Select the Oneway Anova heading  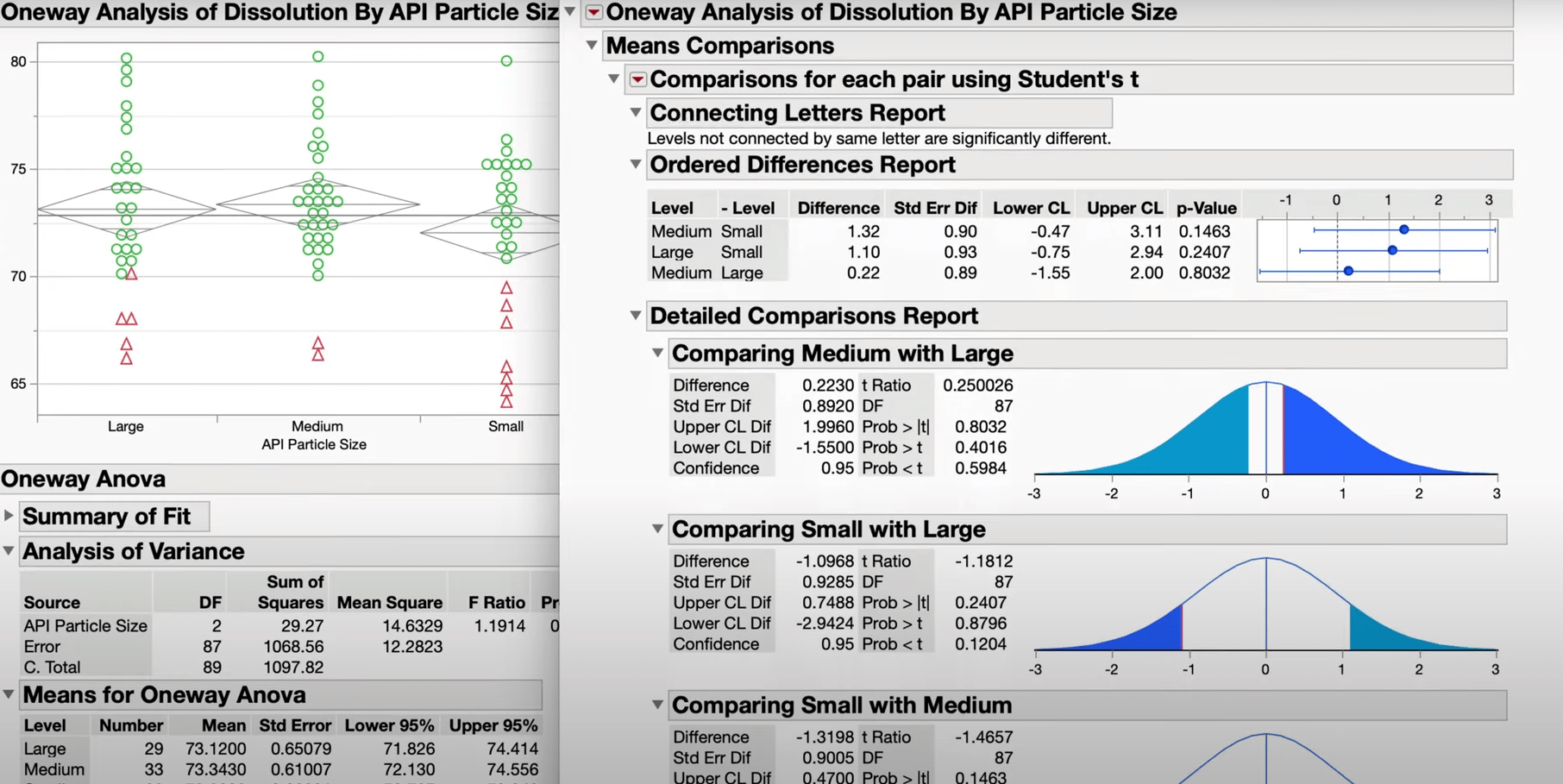[84, 479]
